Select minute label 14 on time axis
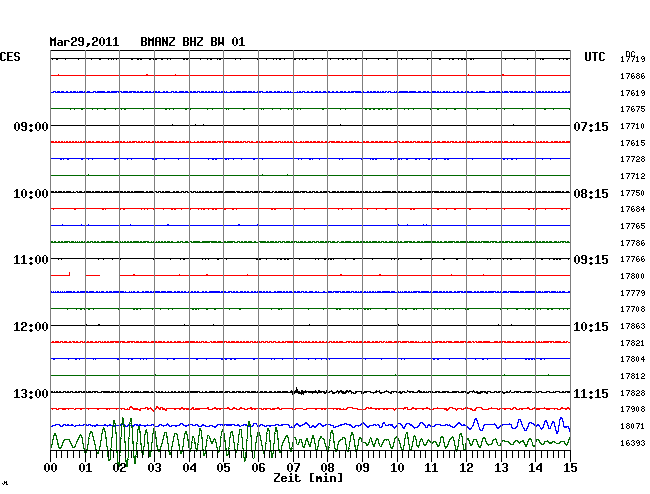 [535, 468]
